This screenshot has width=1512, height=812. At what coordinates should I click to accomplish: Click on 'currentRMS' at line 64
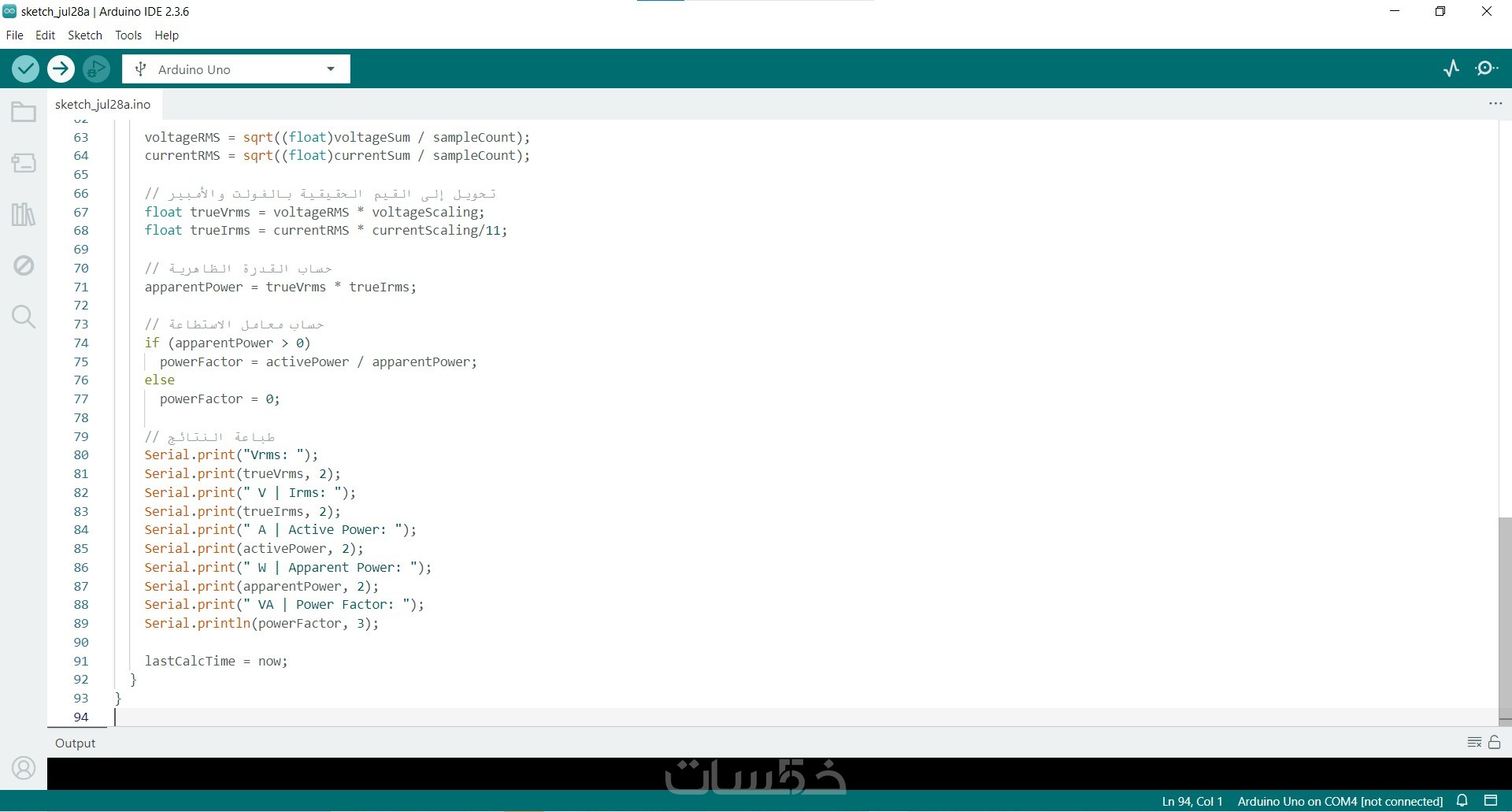(183, 156)
